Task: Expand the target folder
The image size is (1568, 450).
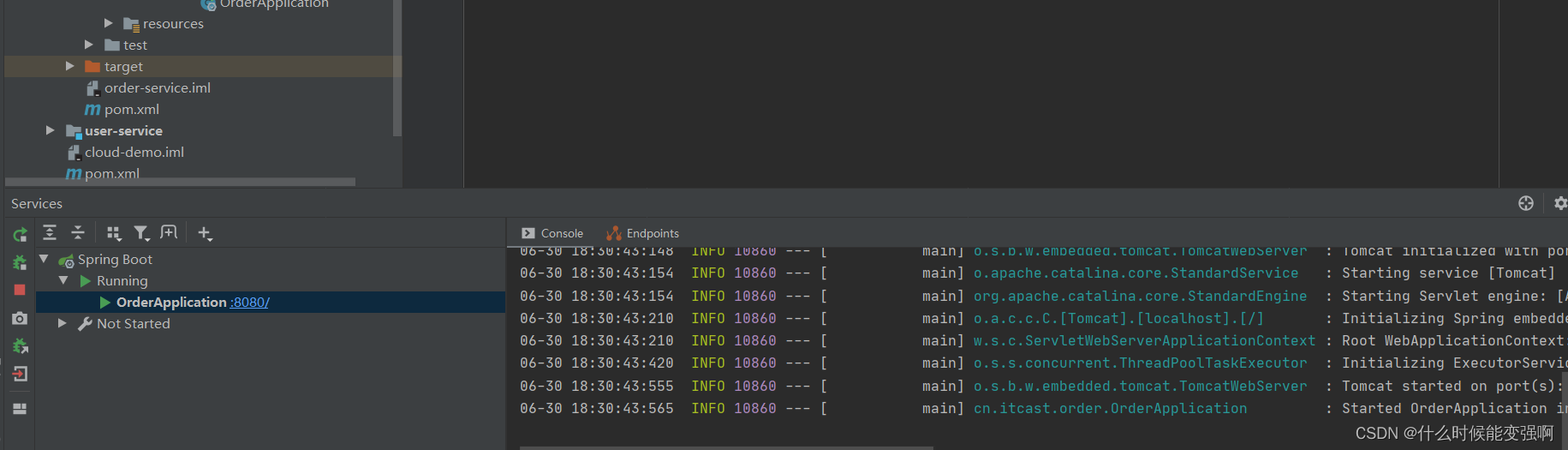Action: tap(70, 66)
